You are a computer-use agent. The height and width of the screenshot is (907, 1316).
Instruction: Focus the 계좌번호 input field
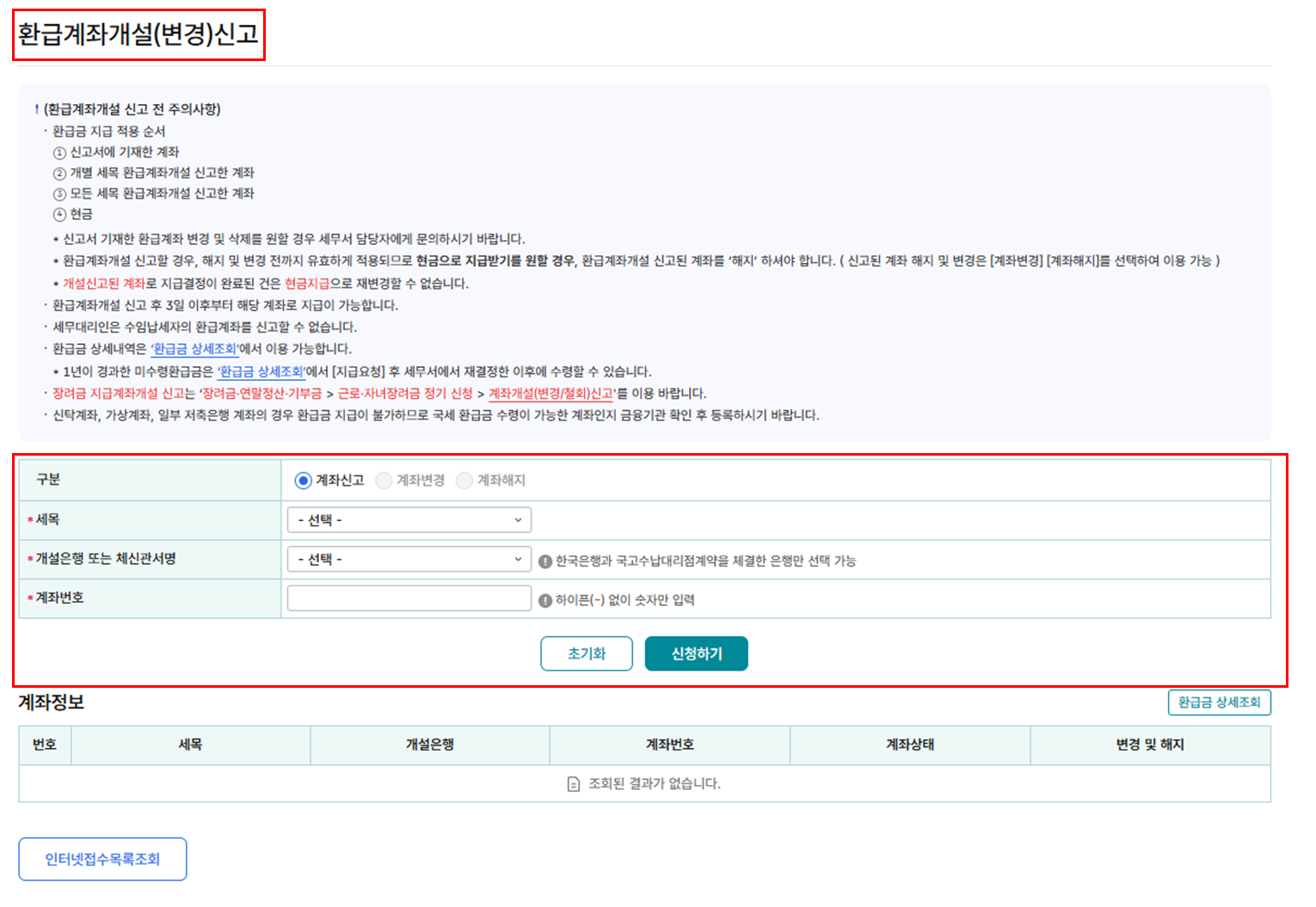(409, 598)
